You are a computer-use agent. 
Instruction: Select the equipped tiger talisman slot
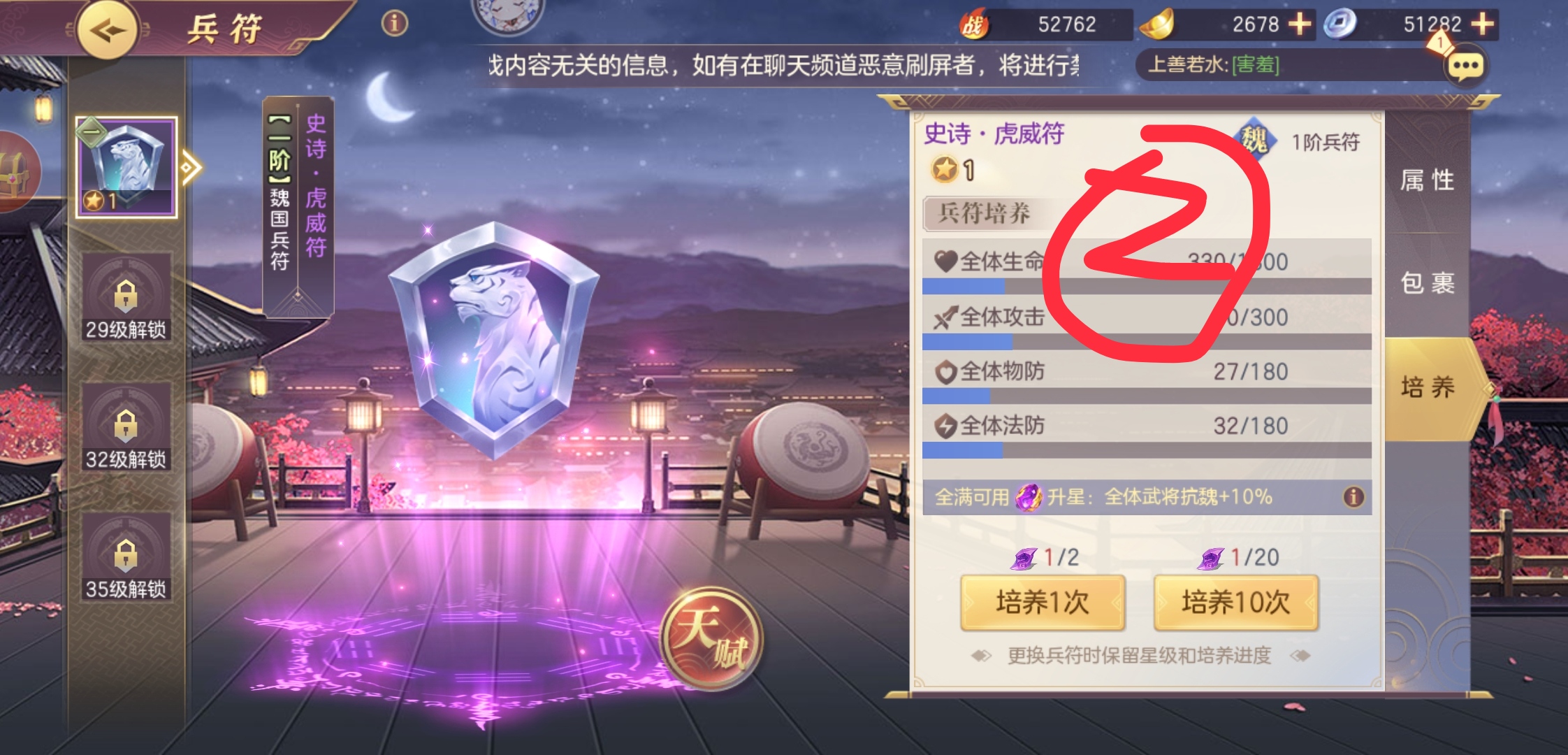[126, 168]
